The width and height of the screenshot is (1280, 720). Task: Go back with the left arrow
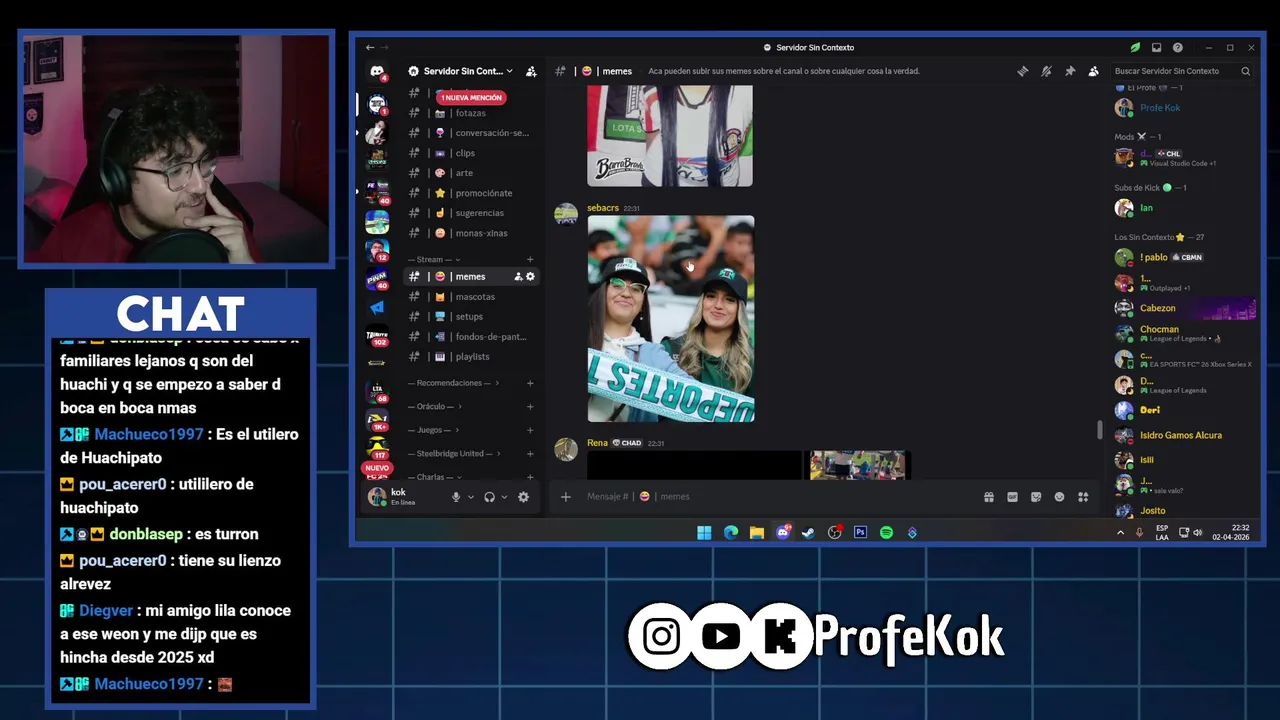pyautogui.click(x=370, y=47)
